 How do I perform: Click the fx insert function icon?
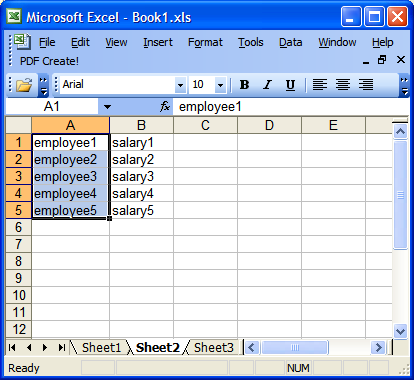pos(165,107)
